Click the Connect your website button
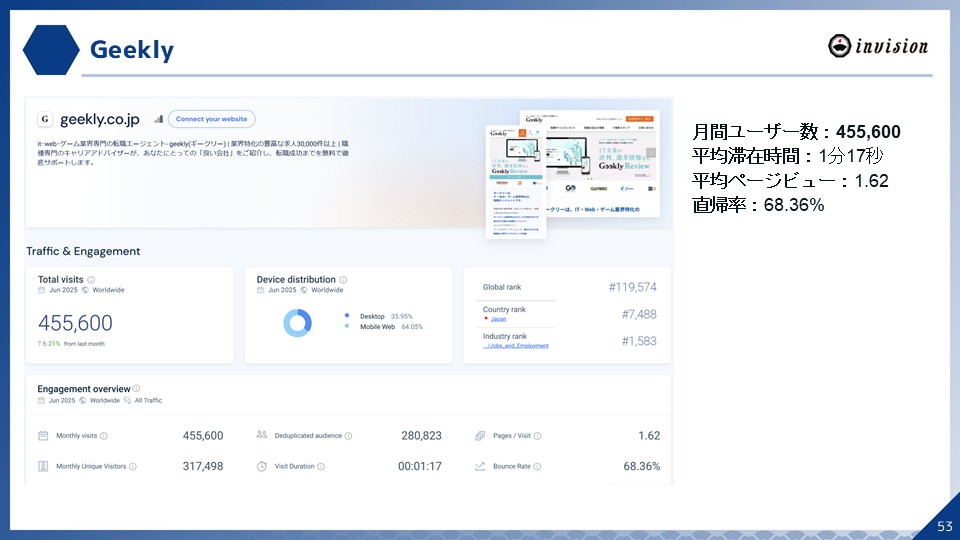 tap(211, 119)
